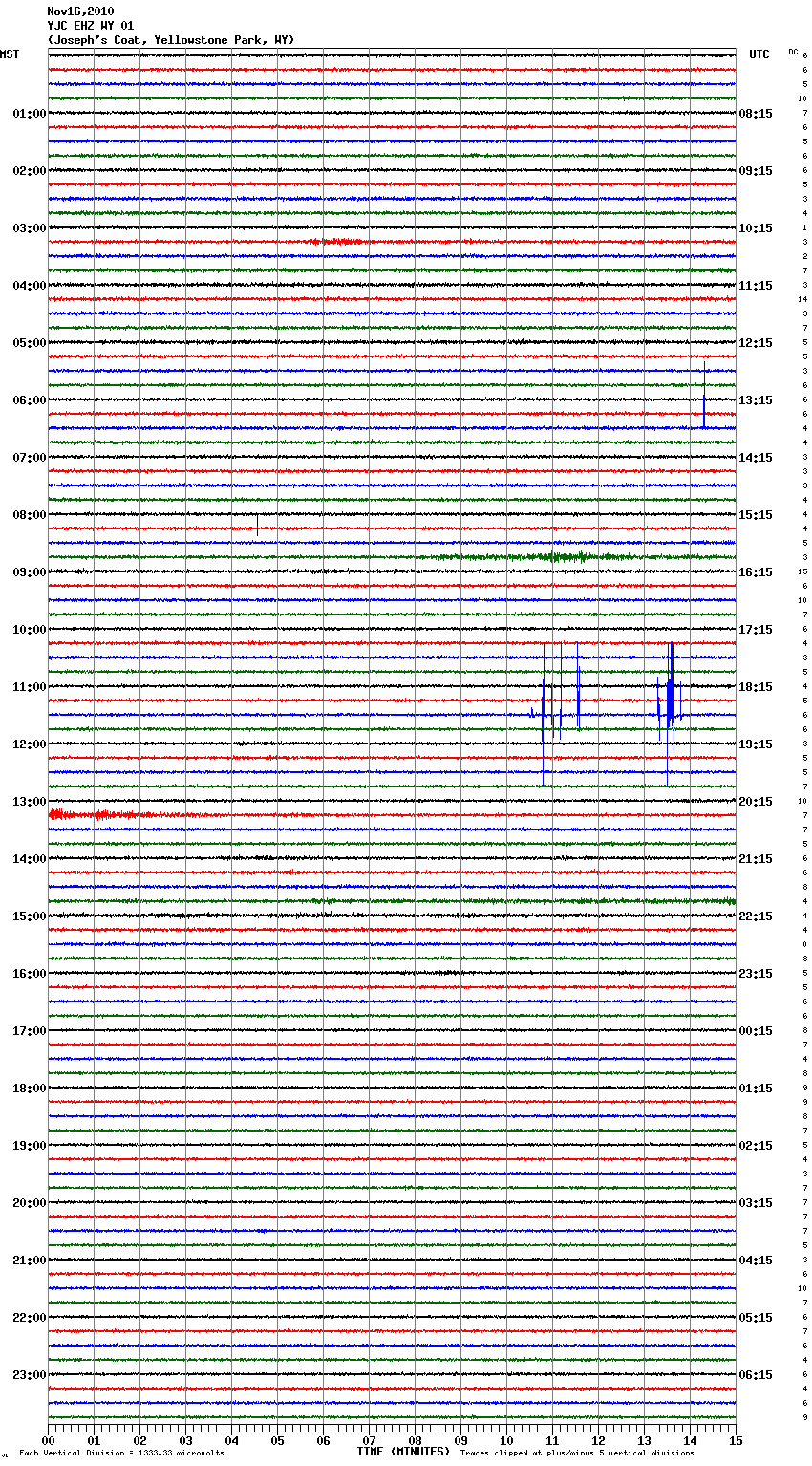Click the 16:15 UTC time label

756,572
